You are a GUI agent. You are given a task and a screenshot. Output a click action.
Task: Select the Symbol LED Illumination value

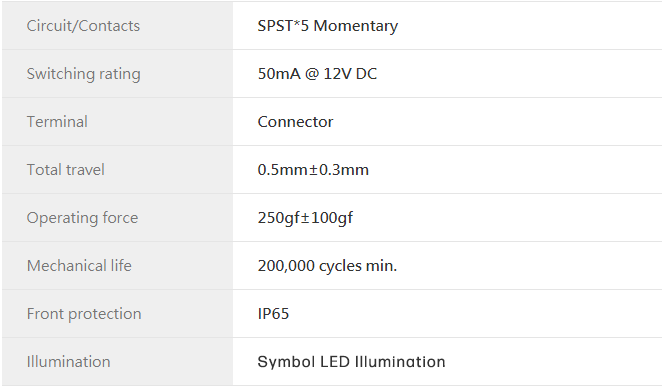[x=351, y=362]
